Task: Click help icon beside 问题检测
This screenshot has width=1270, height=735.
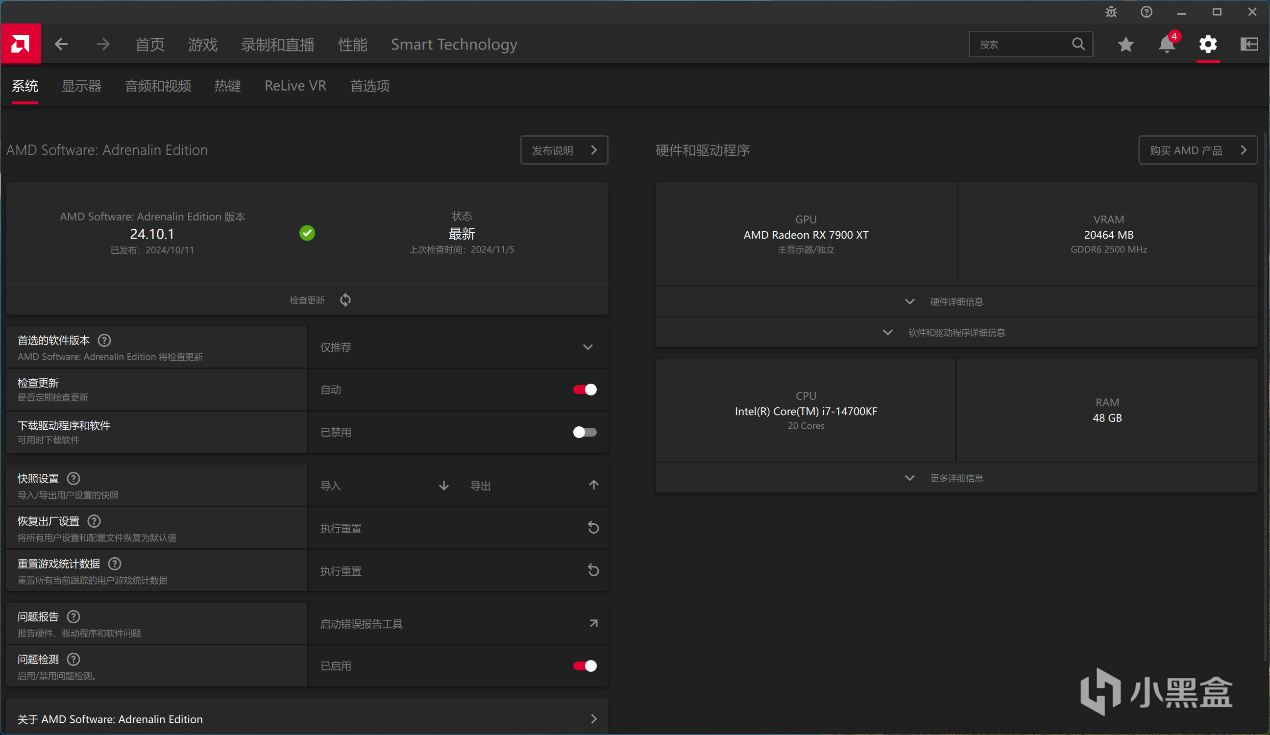Action: (x=73, y=659)
